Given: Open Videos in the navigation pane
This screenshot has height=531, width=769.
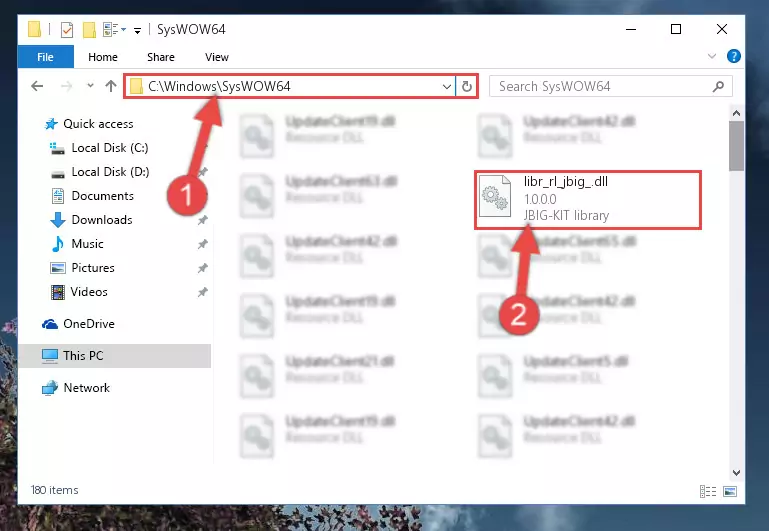Looking at the screenshot, I should (89, 292).
